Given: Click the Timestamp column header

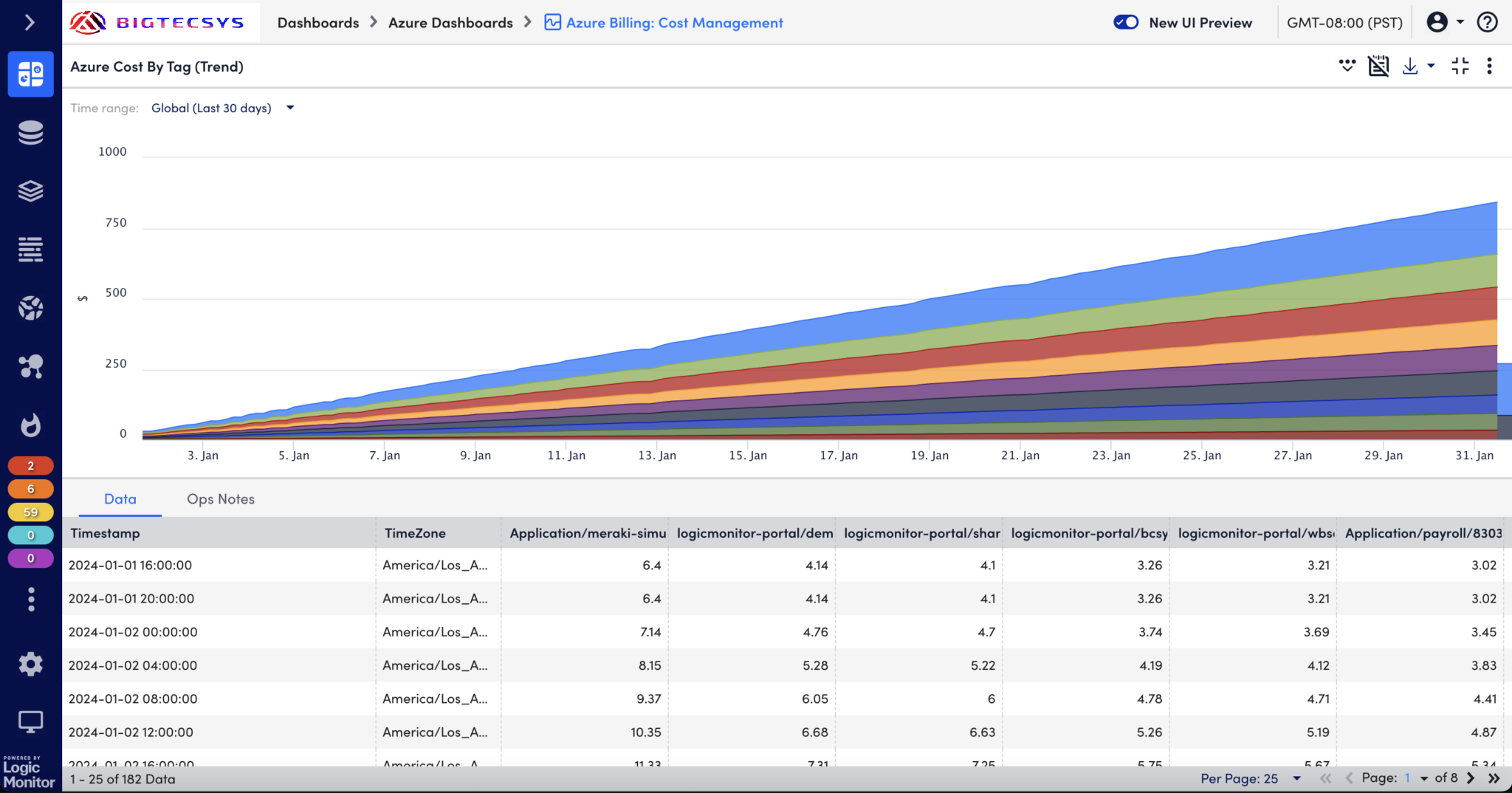Looking at the screenshot, I should tap(105, 533).
